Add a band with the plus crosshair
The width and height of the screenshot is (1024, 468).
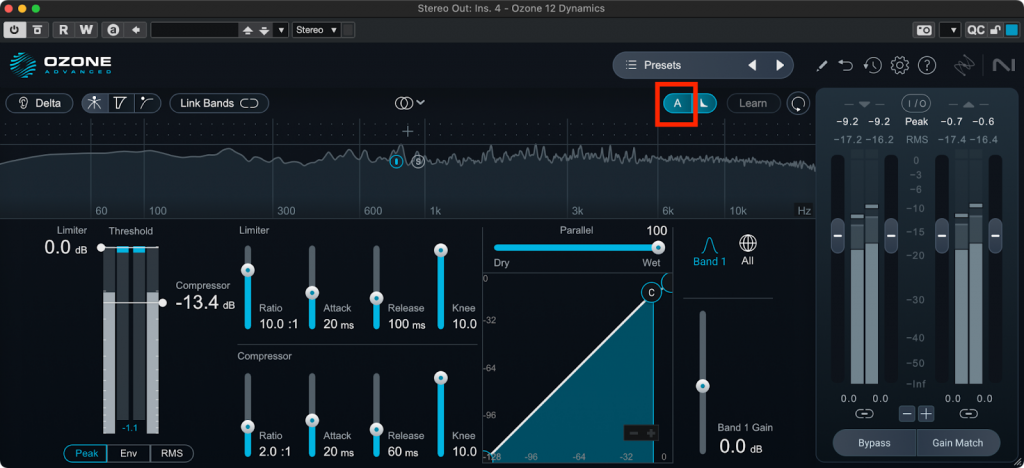pos(408,131)
